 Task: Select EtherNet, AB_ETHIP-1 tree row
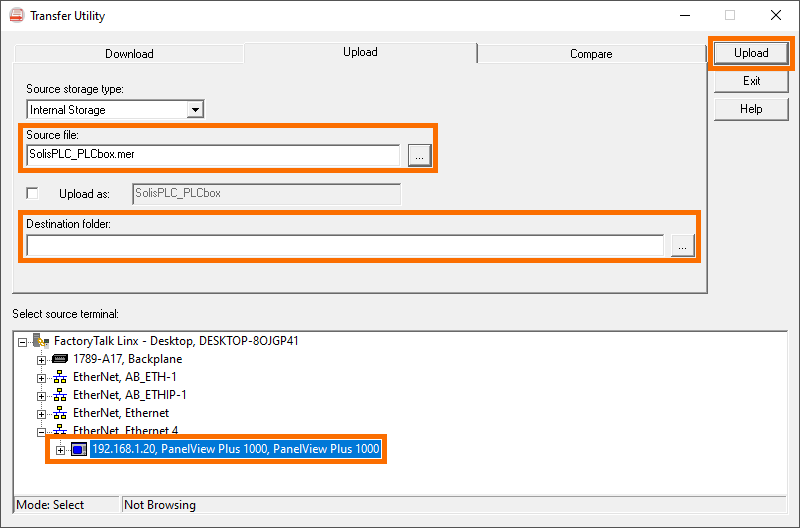[130, 395]
